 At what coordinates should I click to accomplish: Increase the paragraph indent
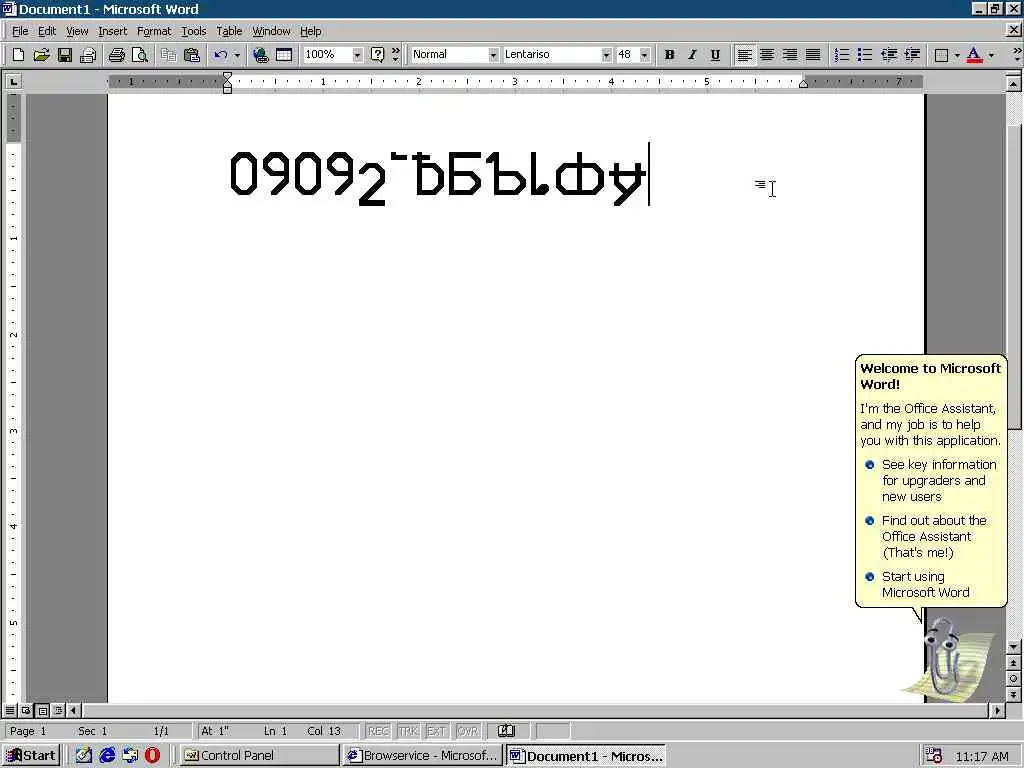click(x=912, y=55)
